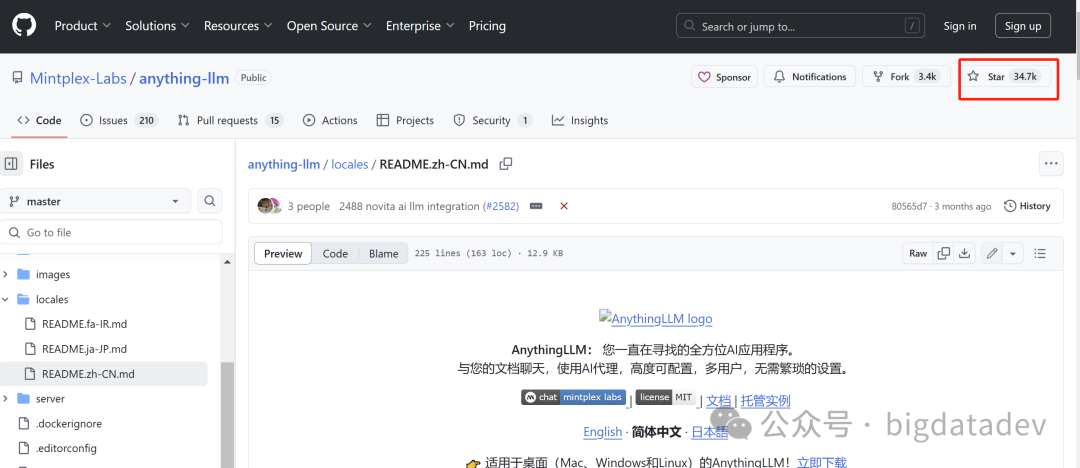1080x468 pixels.
Task: Open the anything-llm repository link
Action: coord(184,78)
